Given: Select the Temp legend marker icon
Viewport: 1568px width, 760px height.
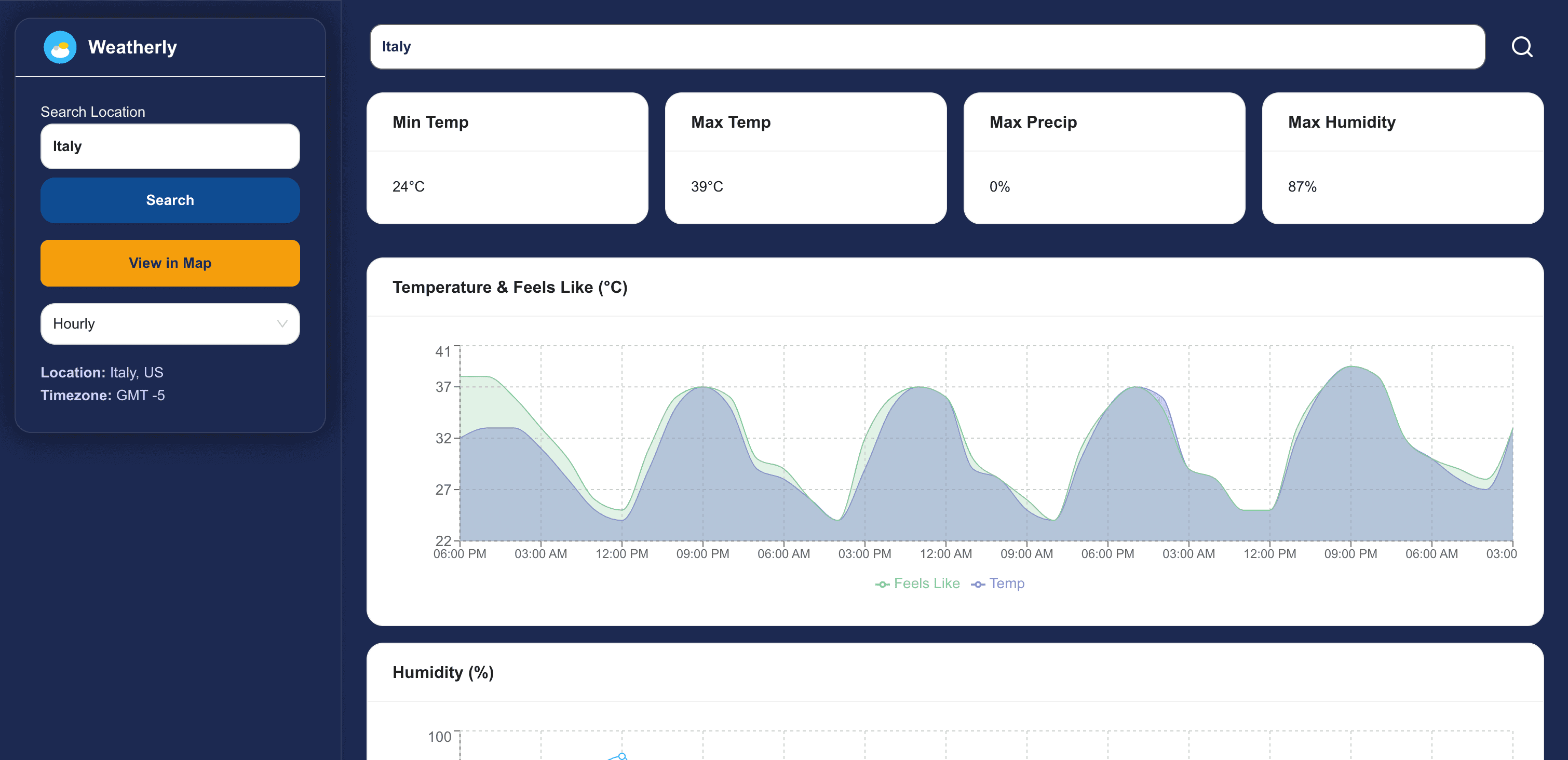Looking at the screenshot, I should pyautogui.click(x=979, y=583).
